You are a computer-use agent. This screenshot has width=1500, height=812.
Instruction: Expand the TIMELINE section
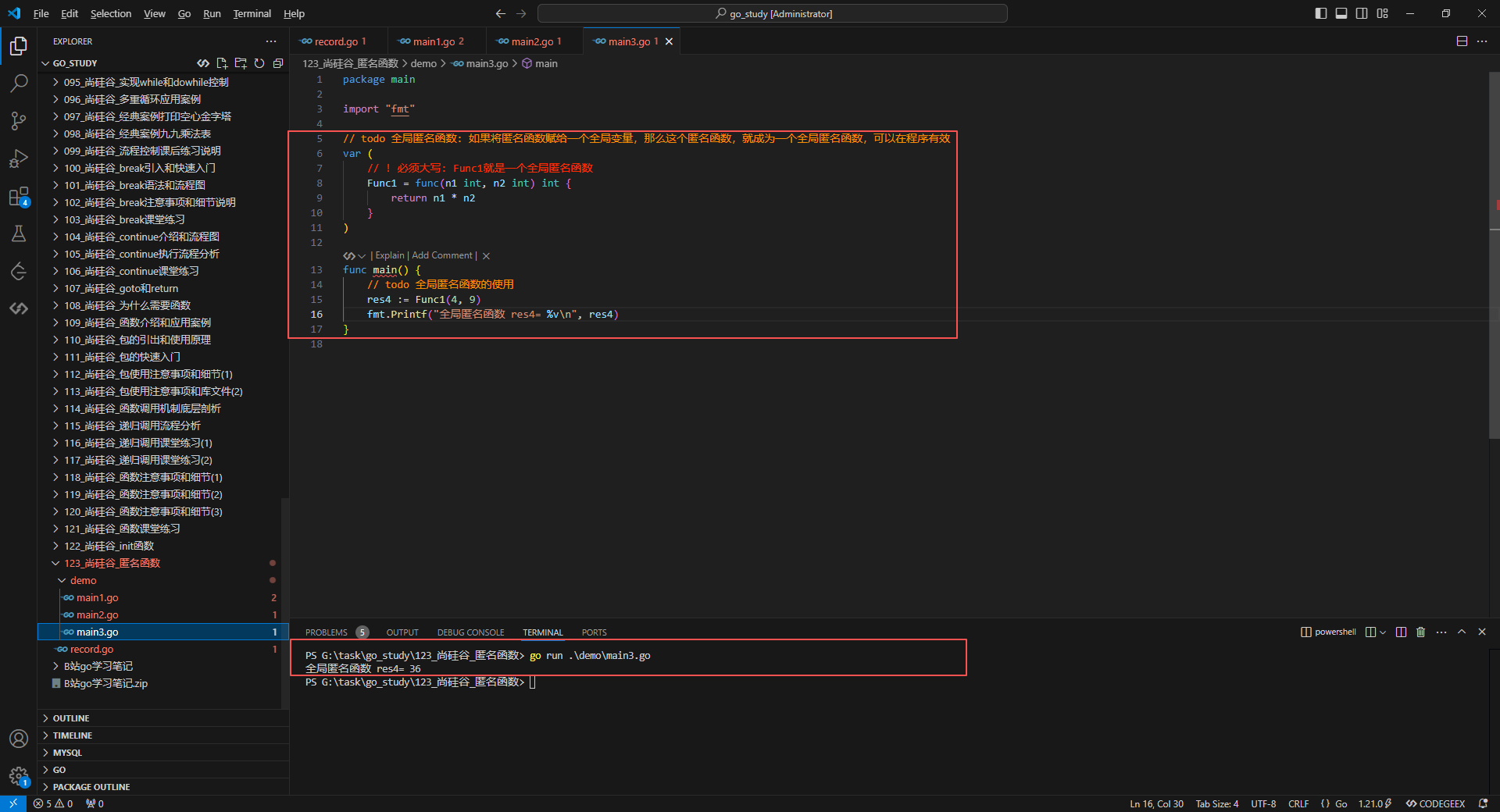(163, 735)
